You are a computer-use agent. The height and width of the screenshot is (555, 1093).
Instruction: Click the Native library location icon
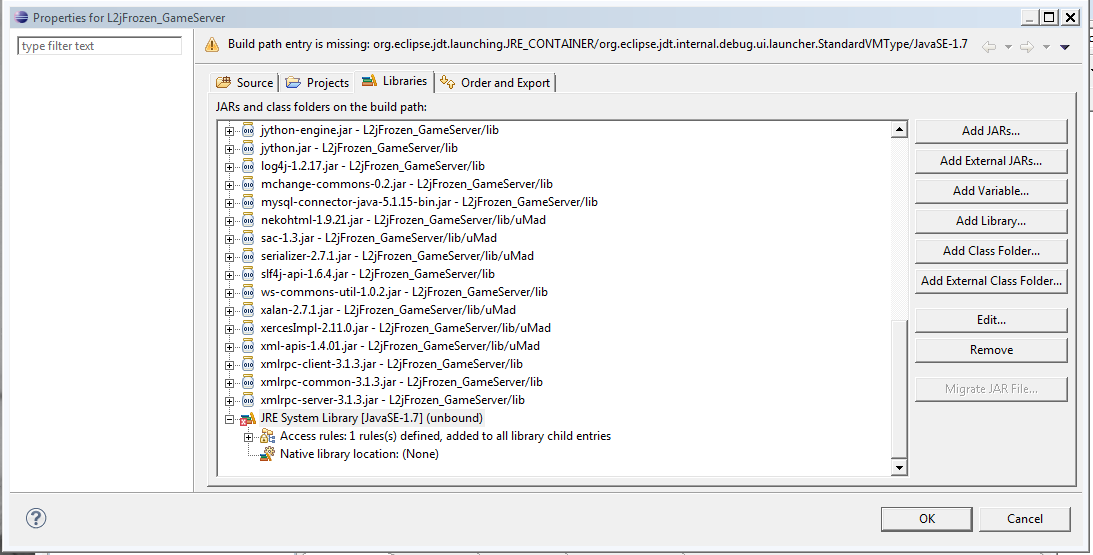(267, 454)
